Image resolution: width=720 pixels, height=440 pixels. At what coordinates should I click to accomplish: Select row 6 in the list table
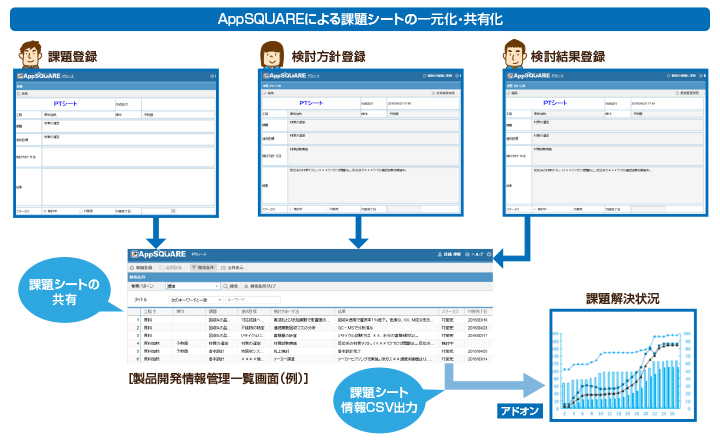coord(310,359)
